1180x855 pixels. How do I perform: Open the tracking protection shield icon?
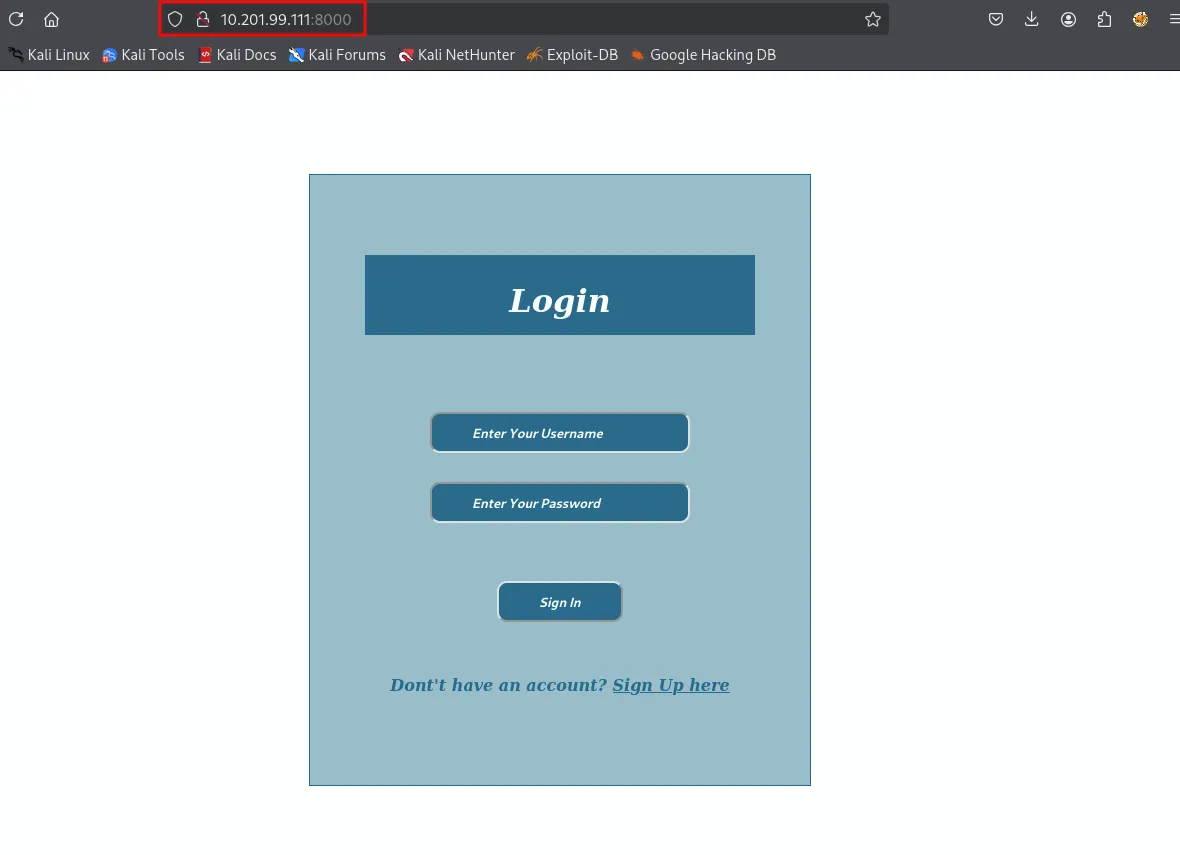coord(175,20)
